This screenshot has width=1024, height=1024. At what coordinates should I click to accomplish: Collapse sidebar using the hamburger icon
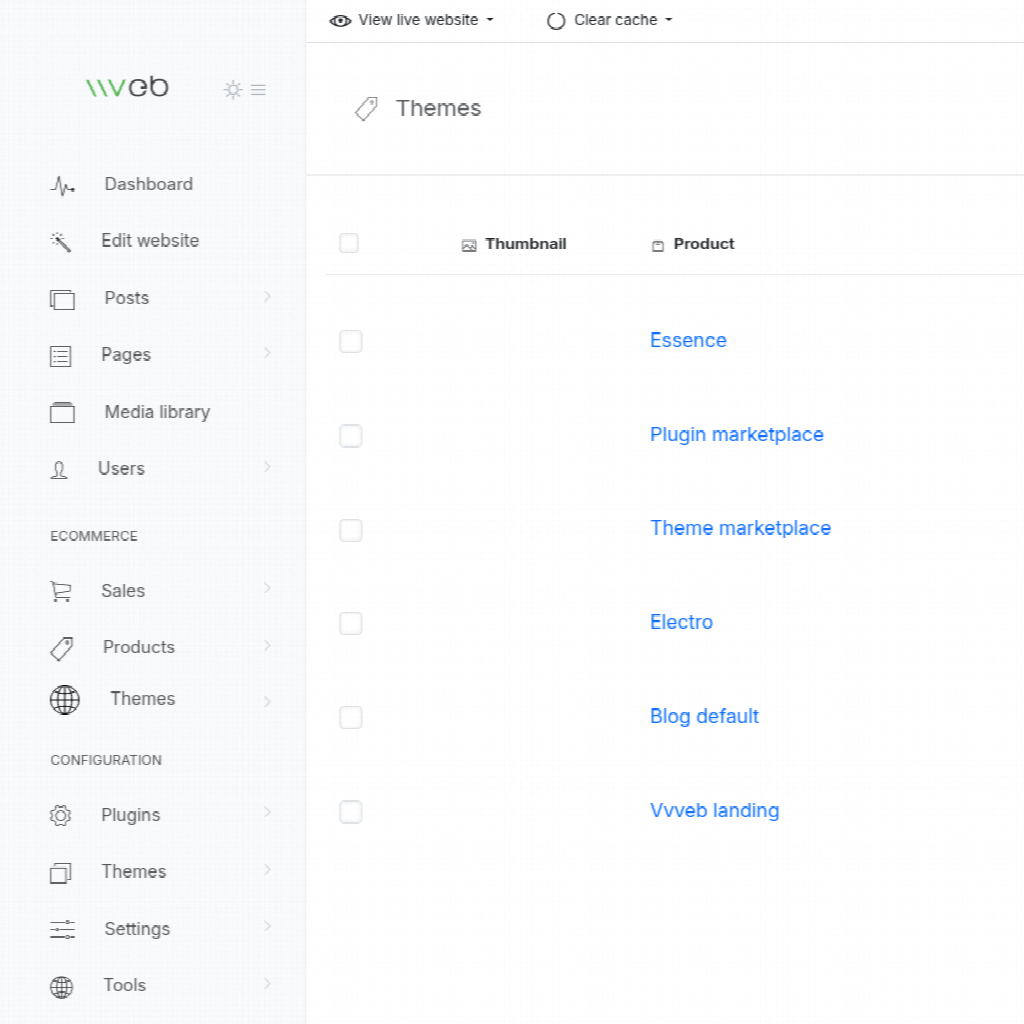tap(258, 90)
